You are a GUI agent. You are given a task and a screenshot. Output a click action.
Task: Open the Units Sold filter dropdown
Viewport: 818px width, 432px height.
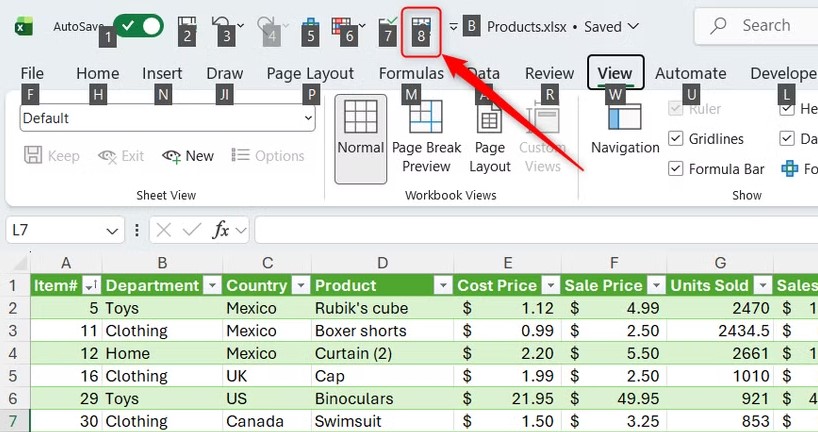763,285
